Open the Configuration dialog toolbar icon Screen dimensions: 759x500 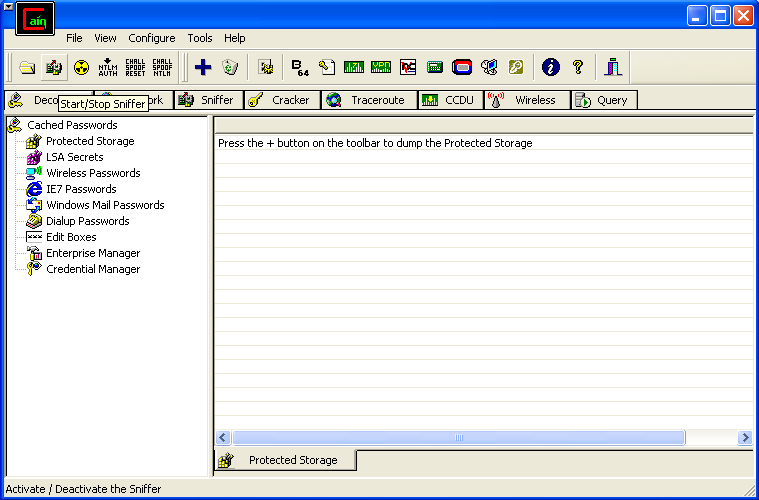click(265, 67)
